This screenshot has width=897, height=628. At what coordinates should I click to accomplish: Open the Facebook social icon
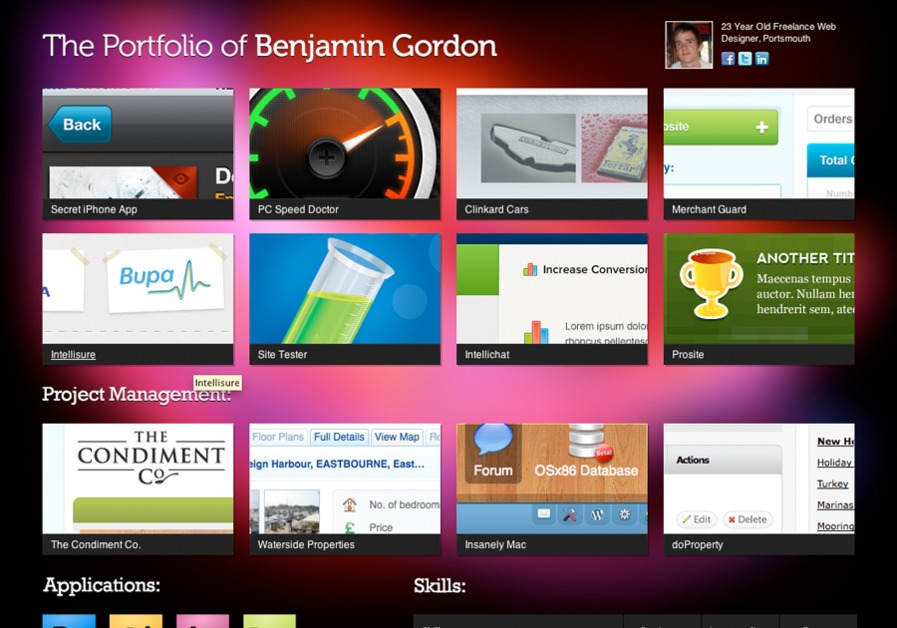pos(728,58)
